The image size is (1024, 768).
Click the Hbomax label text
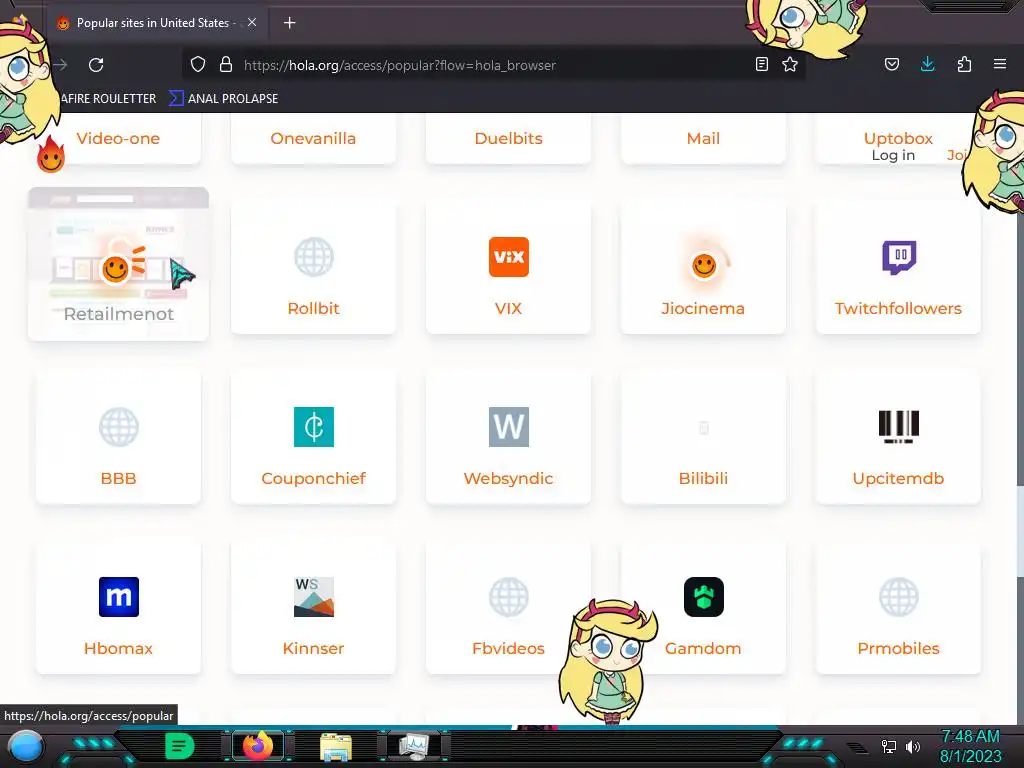click(x=118, y=648)
